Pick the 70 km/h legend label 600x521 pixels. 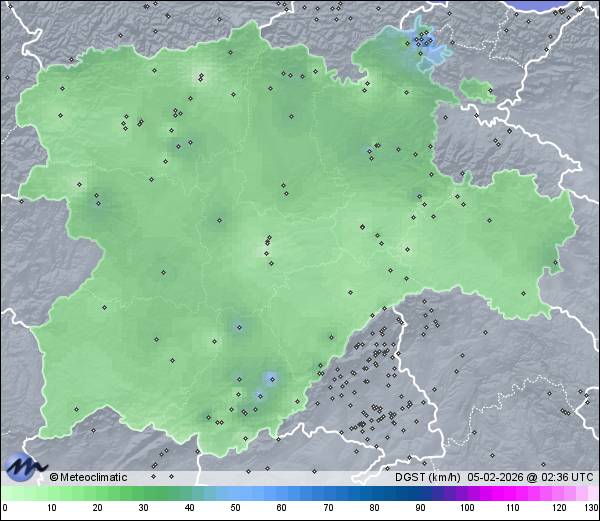click(x=328, y=508)
